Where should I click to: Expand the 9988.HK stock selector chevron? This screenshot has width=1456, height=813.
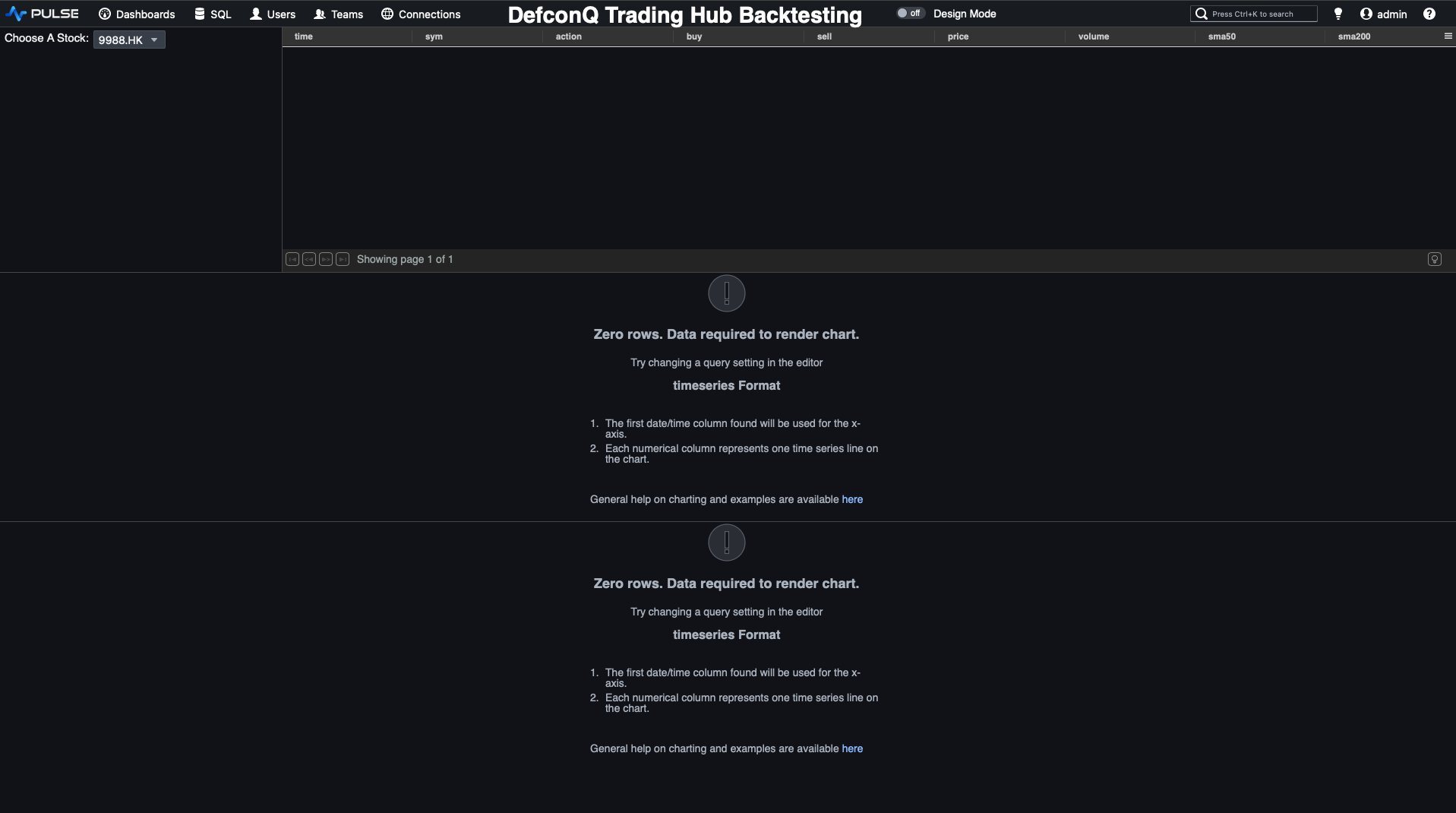(155, 40)
